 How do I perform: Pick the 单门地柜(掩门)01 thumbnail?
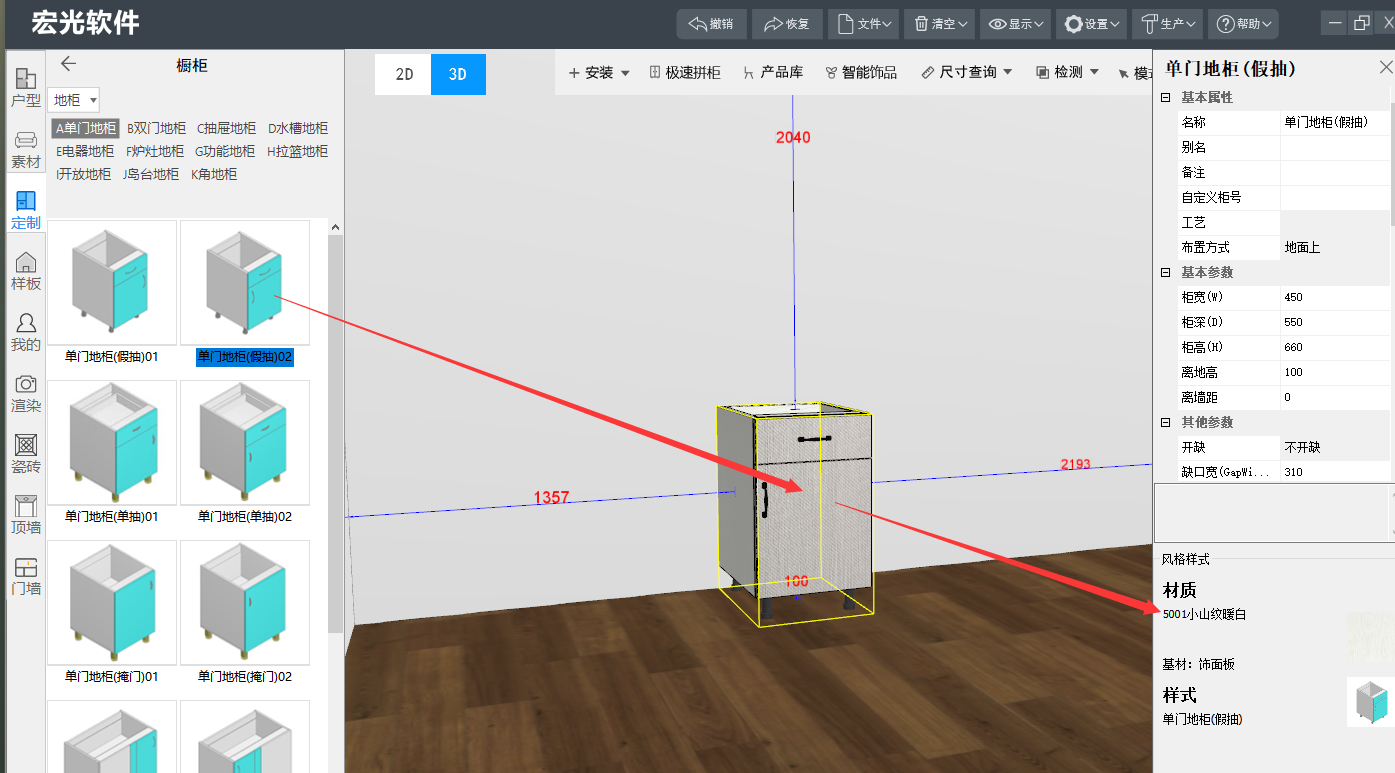point(112,603)
